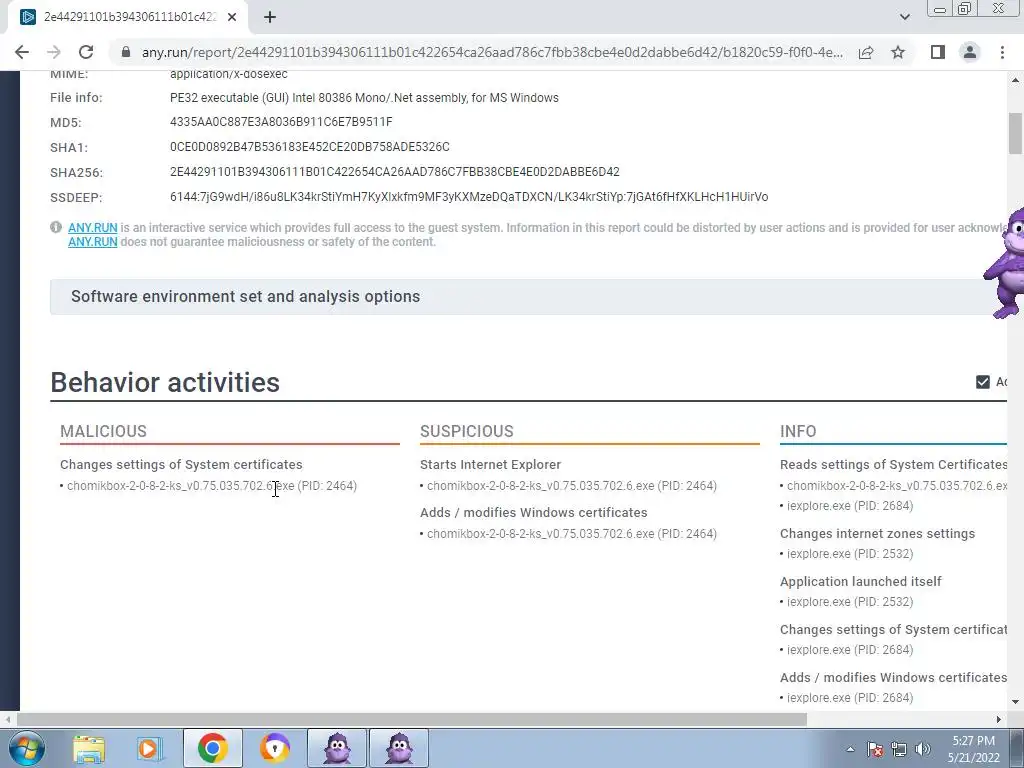Screen dimensions: 1024x768
Task: Toggle the checkbox beside Behavior activities
Action: (x=982, y=382)
